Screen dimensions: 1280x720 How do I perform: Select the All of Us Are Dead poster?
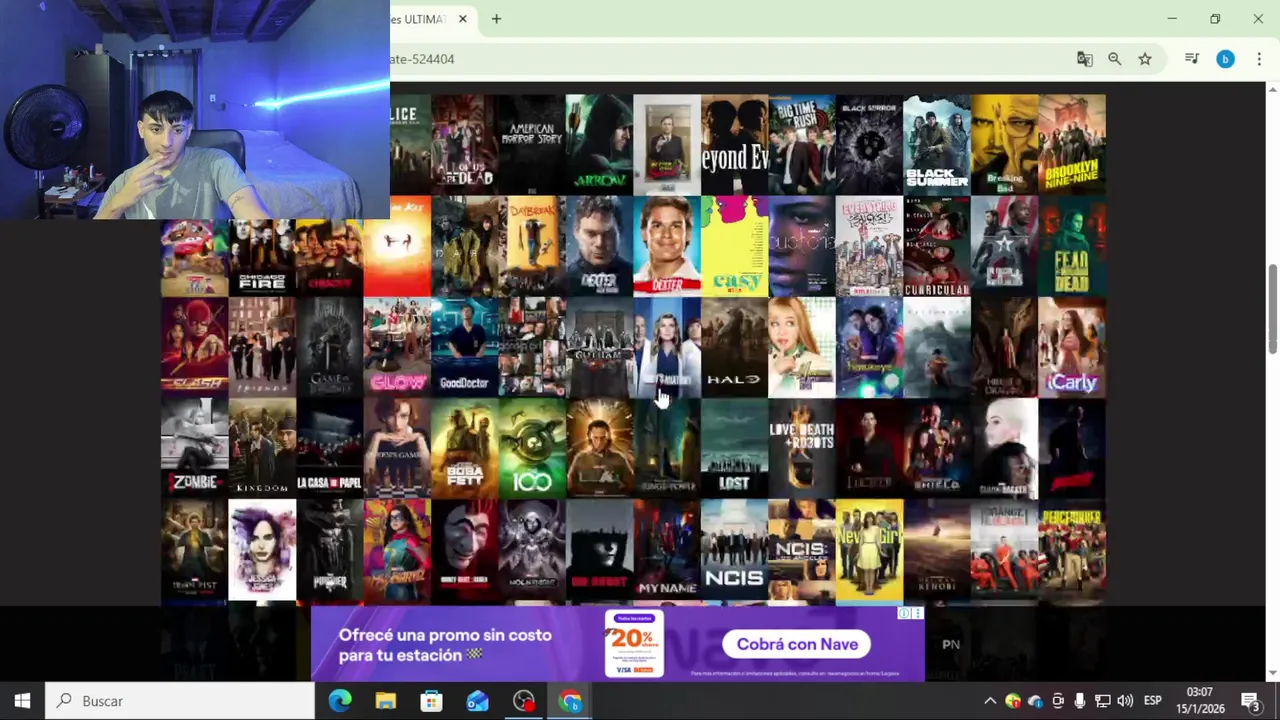click(464, 145)
